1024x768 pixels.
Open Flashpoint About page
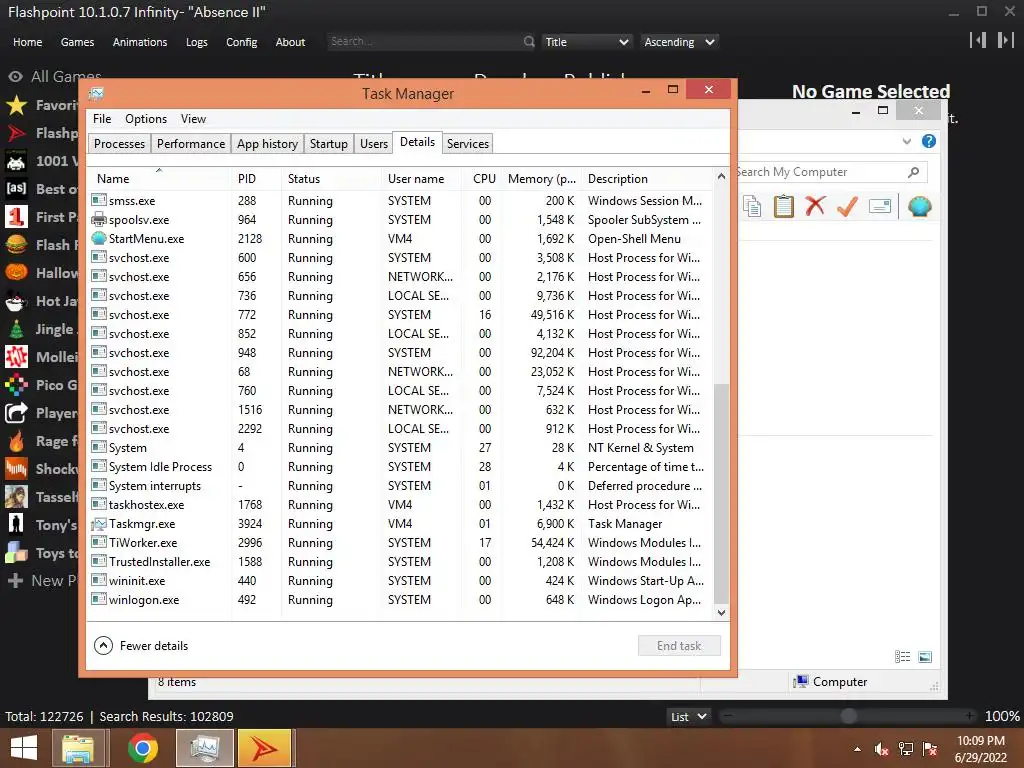290,42
